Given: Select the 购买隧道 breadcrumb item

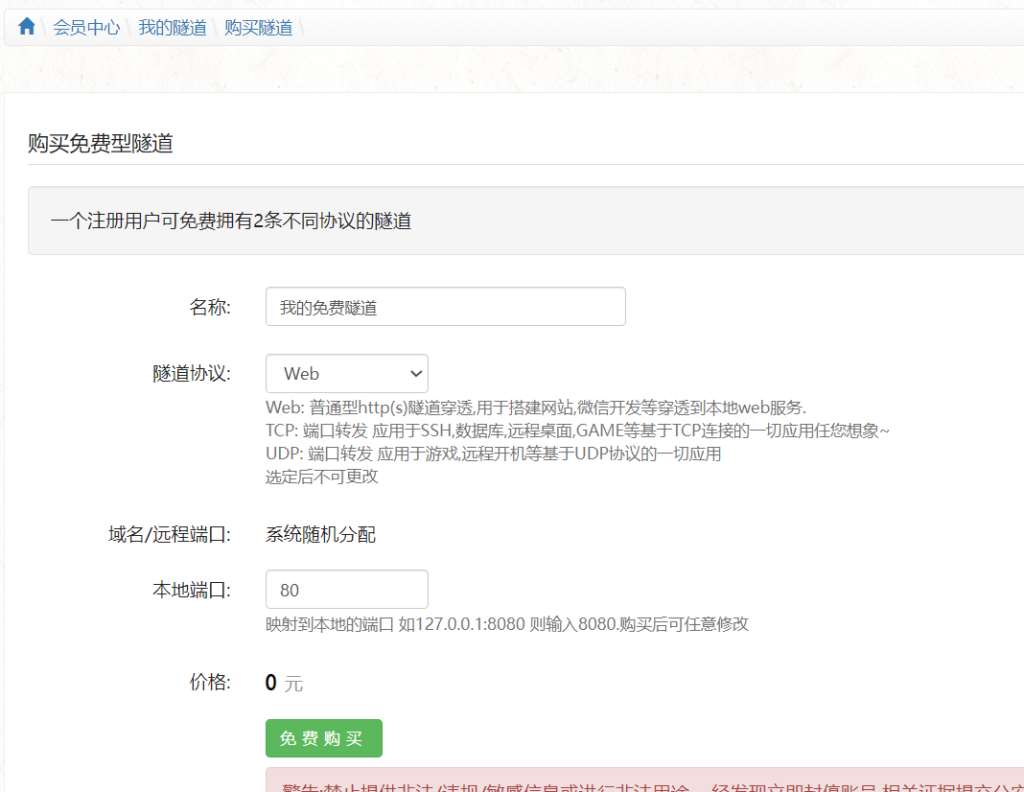Looking at the screenshot, I should pyautogui.click(x=258, y=28).
